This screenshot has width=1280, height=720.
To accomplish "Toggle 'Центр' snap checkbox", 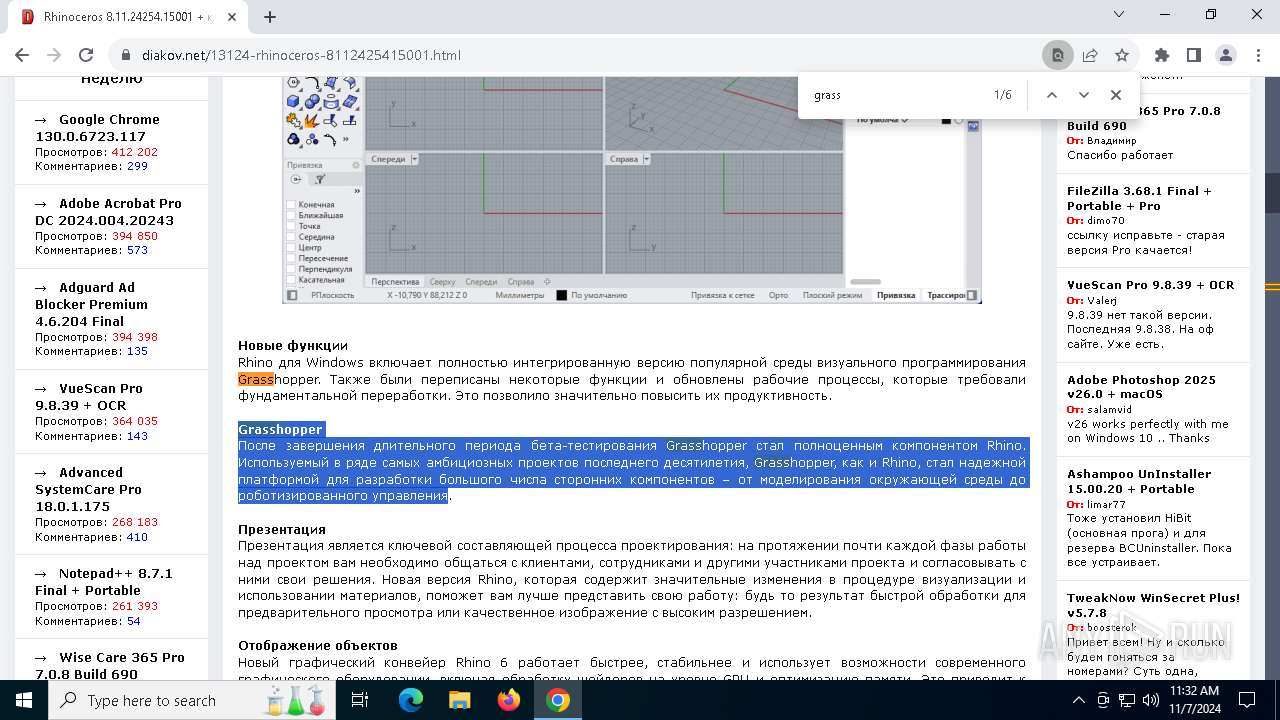I will pyautogui.click(x=292, y=248).
